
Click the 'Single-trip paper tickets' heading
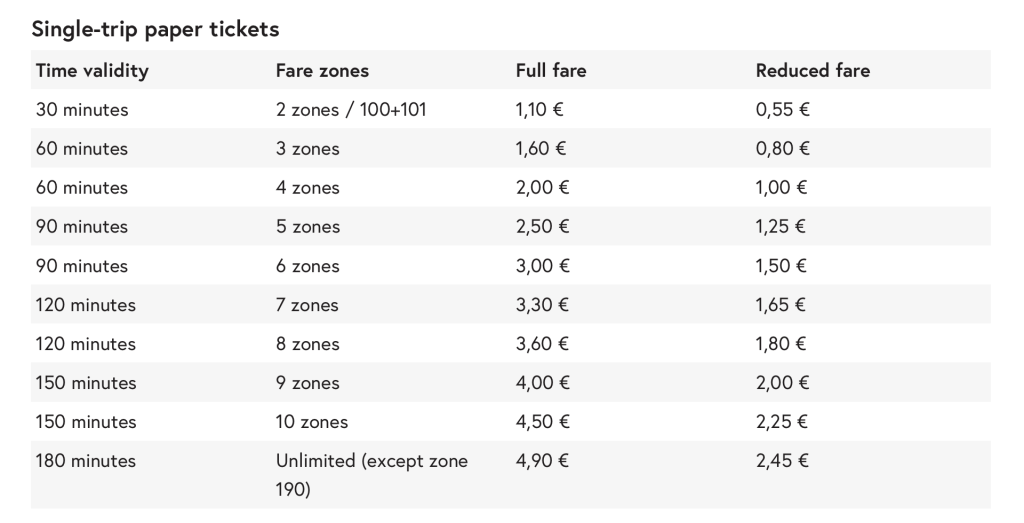pos(155,29)
